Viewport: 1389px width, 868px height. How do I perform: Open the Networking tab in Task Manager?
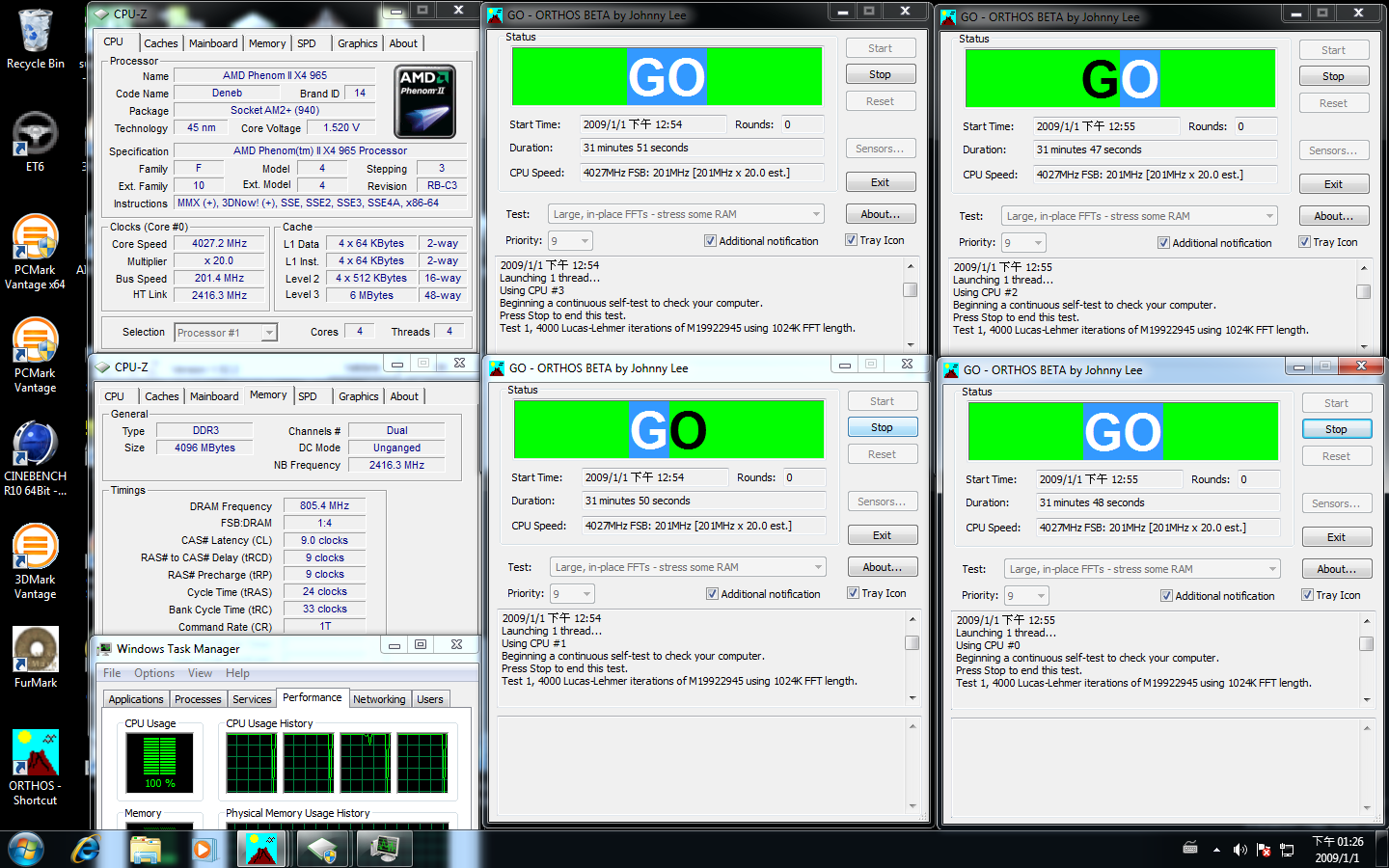click(379, 699)
